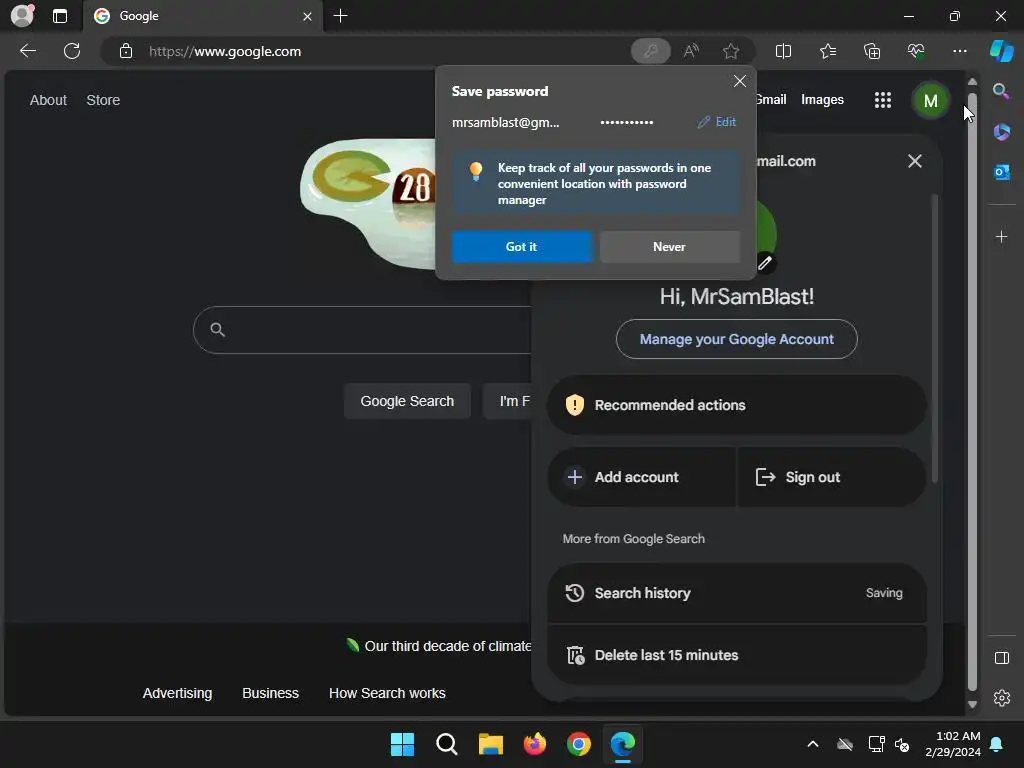1024x768 pixels.
Task: Click Delete last 15 minutes
Action: pos(736,655)
